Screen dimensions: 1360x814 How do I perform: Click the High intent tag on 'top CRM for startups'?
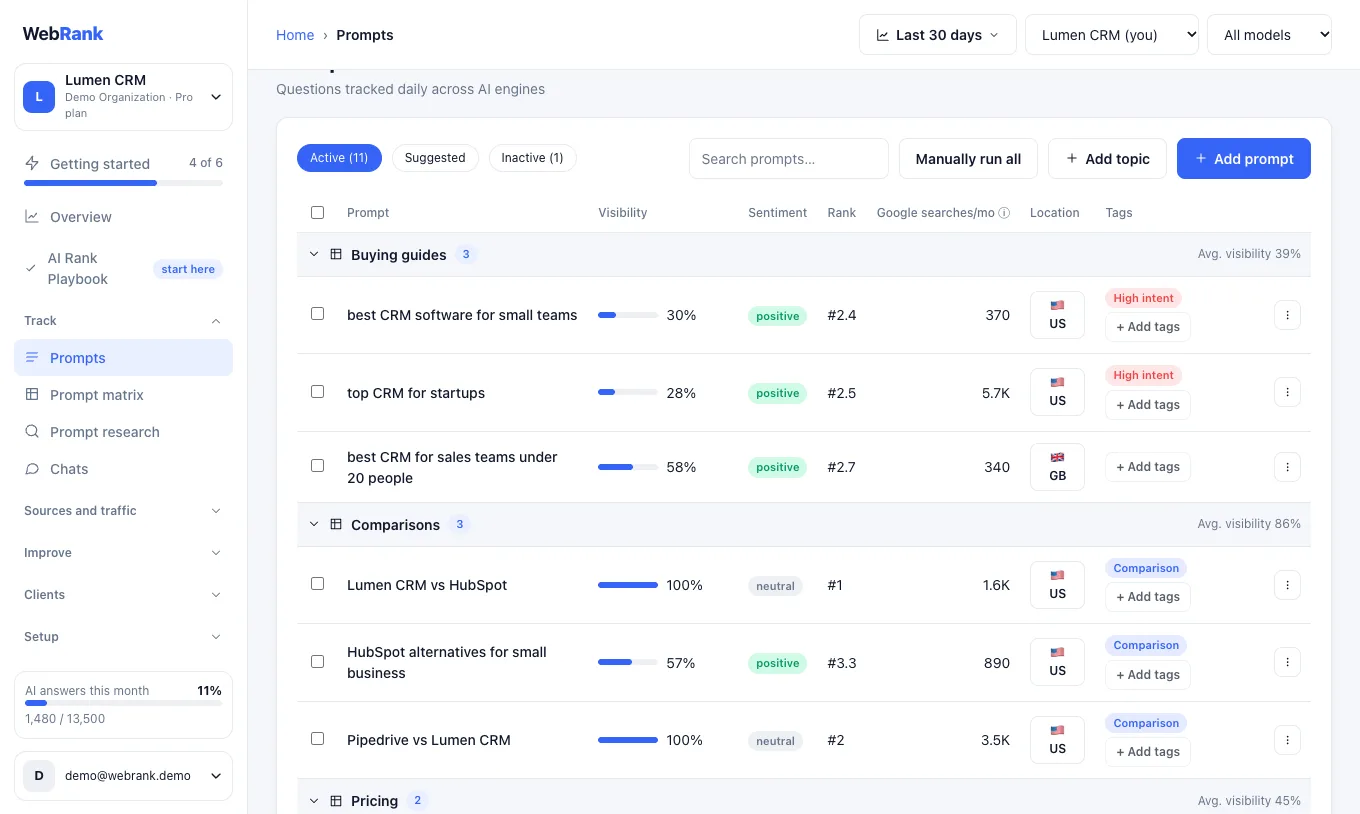tap(1143, 375)
